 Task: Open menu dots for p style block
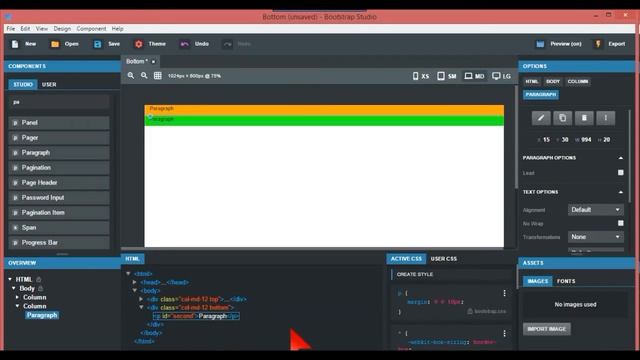click(504, 293)
